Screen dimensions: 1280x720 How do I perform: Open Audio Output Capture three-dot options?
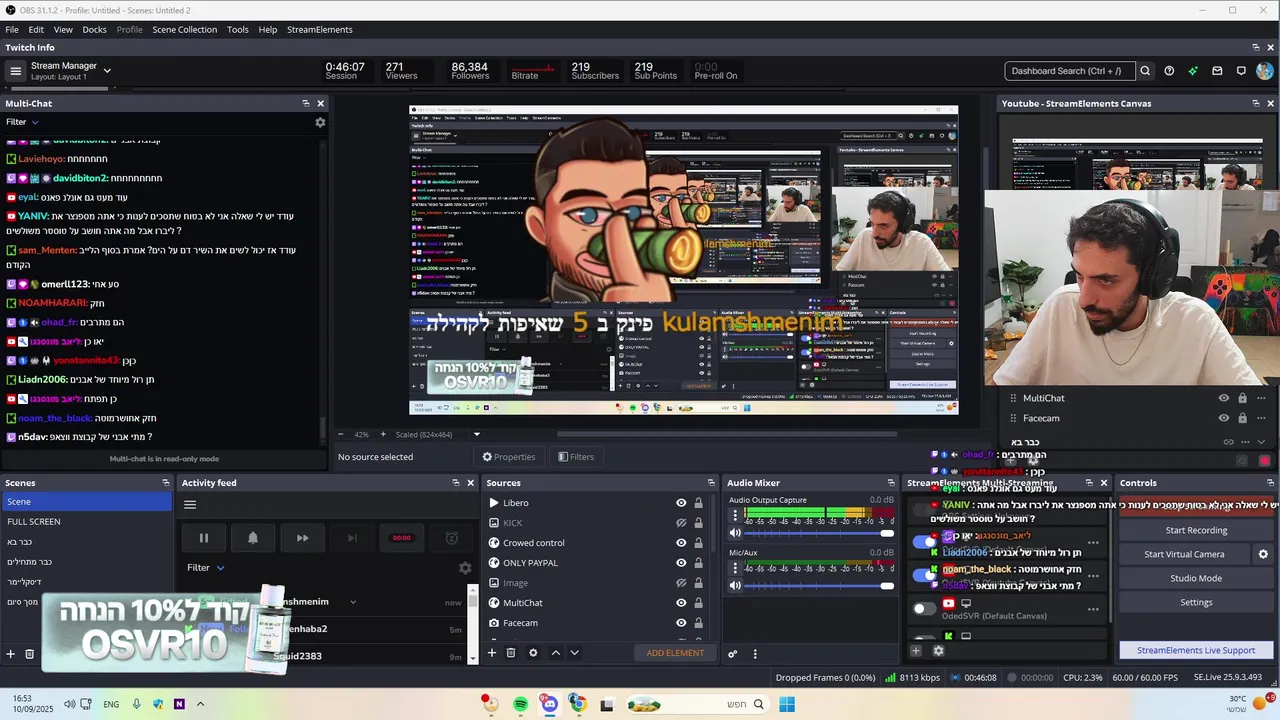[735, 516]
